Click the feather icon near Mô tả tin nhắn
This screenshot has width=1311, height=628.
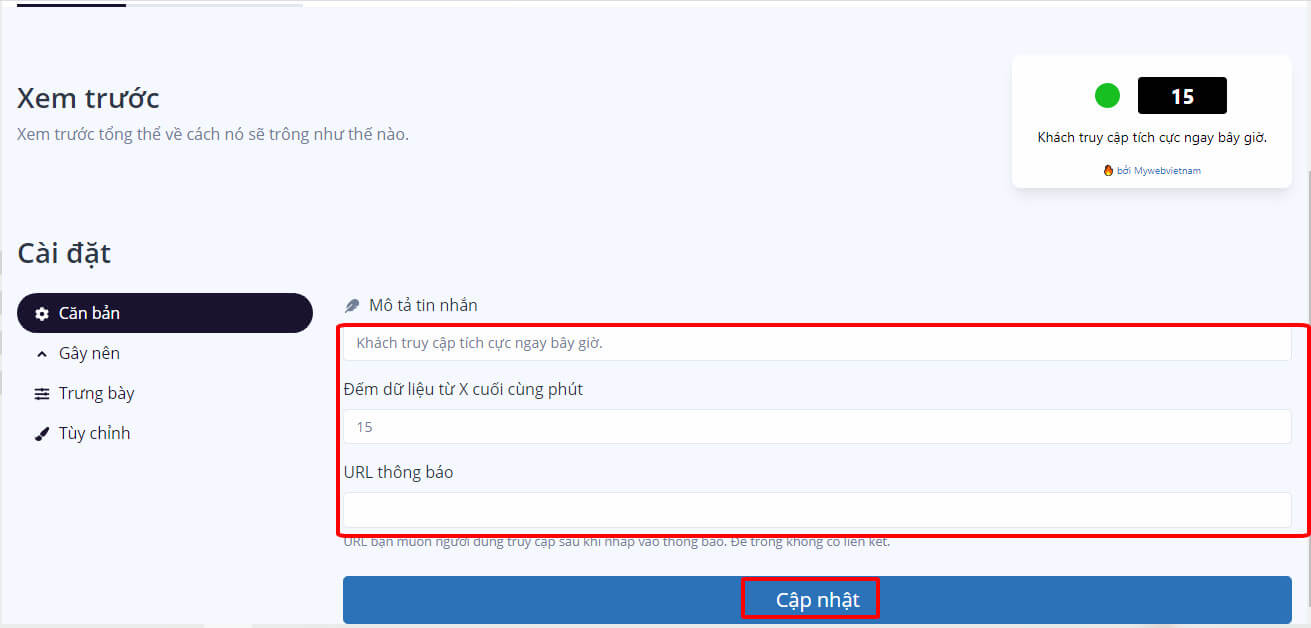point(352,306)
